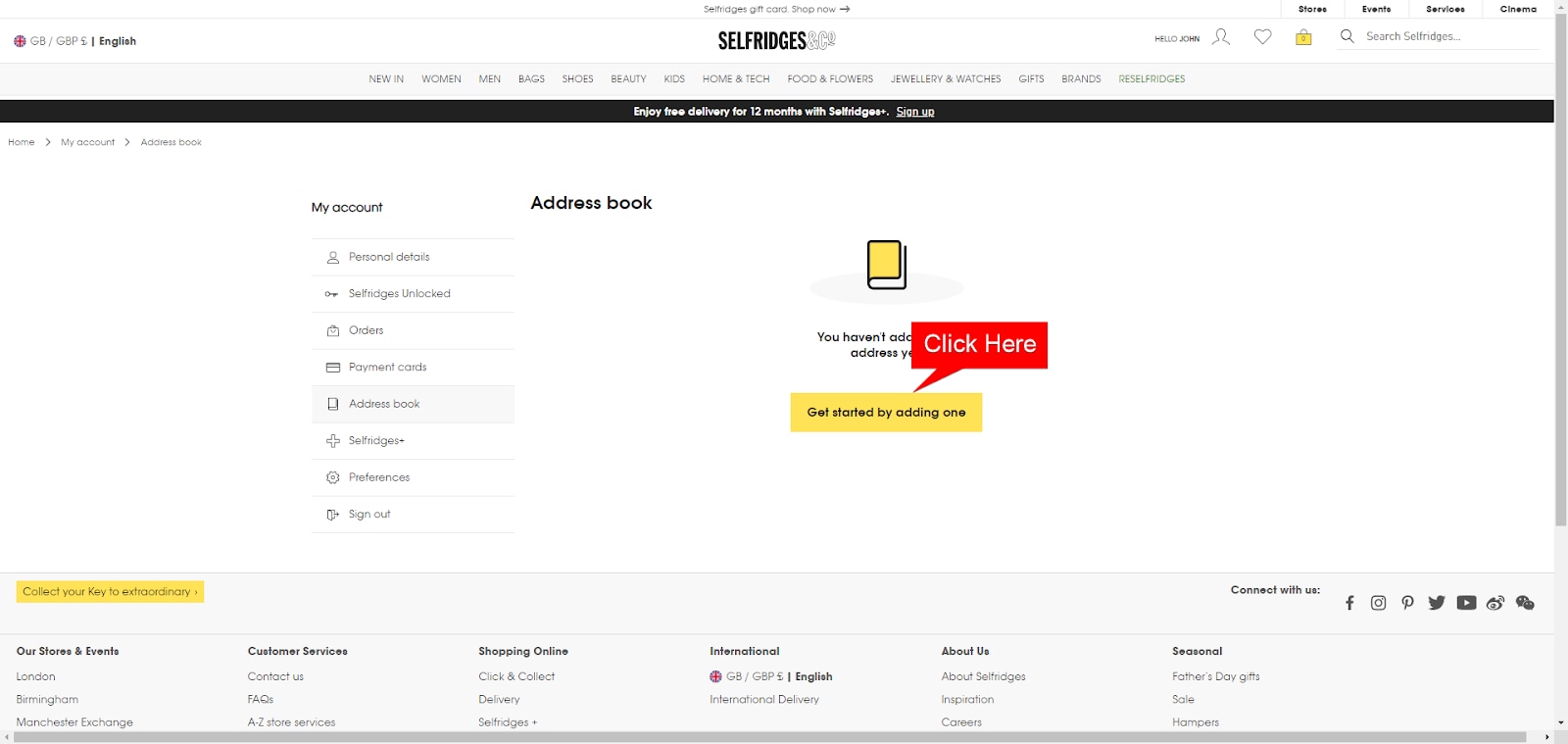Open Cinema link in top bar

point(1518,9)
